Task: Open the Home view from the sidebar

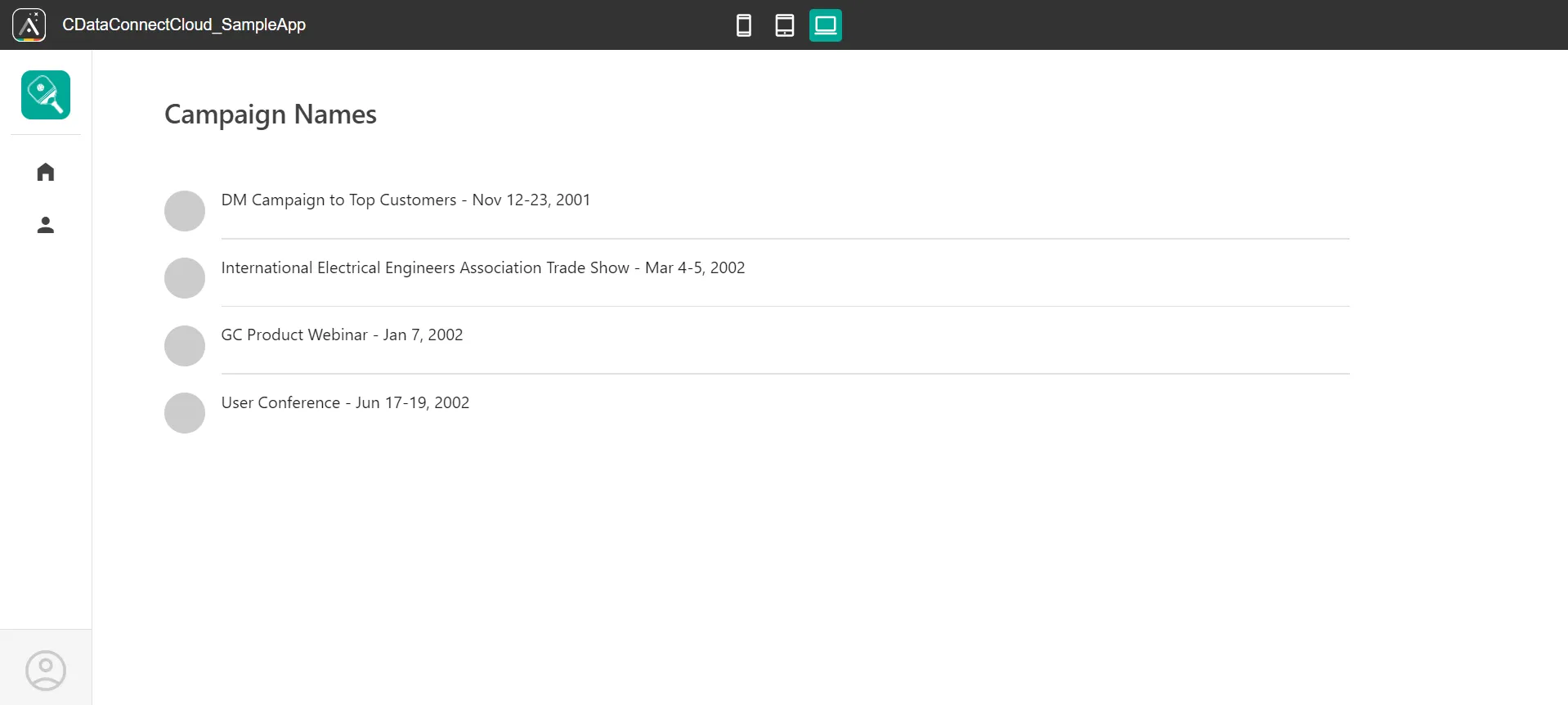Action: 46,172
